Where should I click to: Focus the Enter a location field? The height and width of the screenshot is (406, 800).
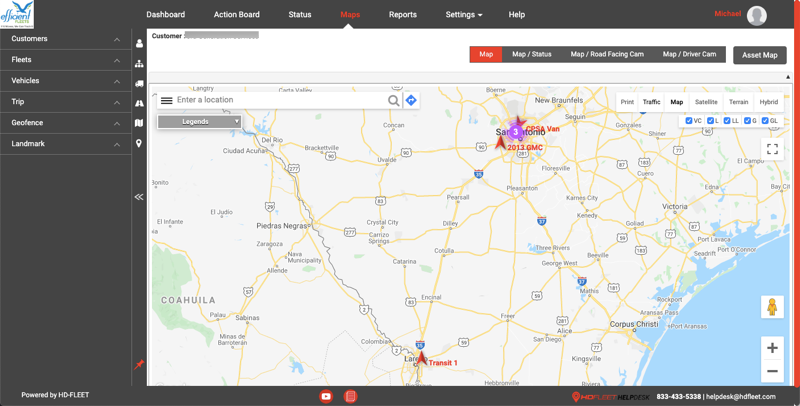coord(281,100)
